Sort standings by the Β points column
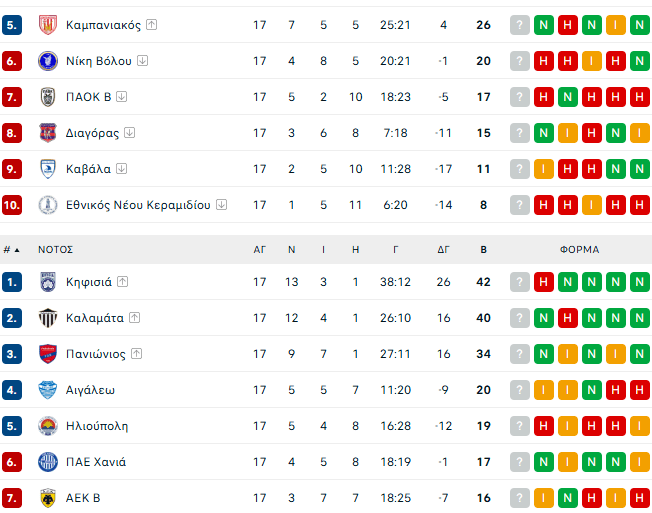This screenshot has width=652, height=513. (484, 249)
